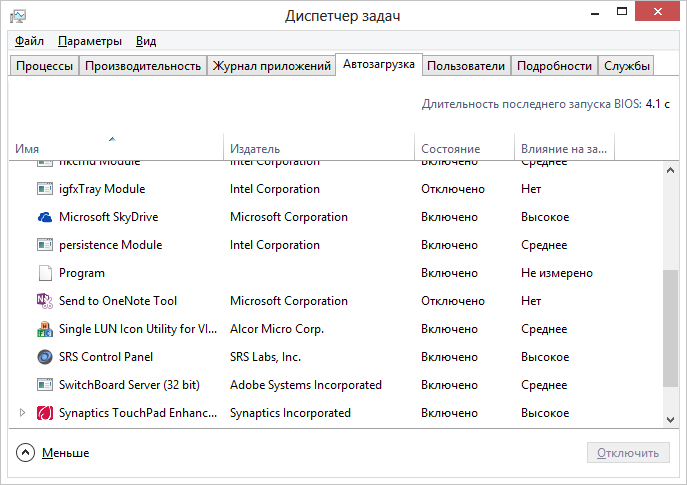Select the igfxTray Module row name
This screenshot has height=485, width=687.
pos(102,189)
